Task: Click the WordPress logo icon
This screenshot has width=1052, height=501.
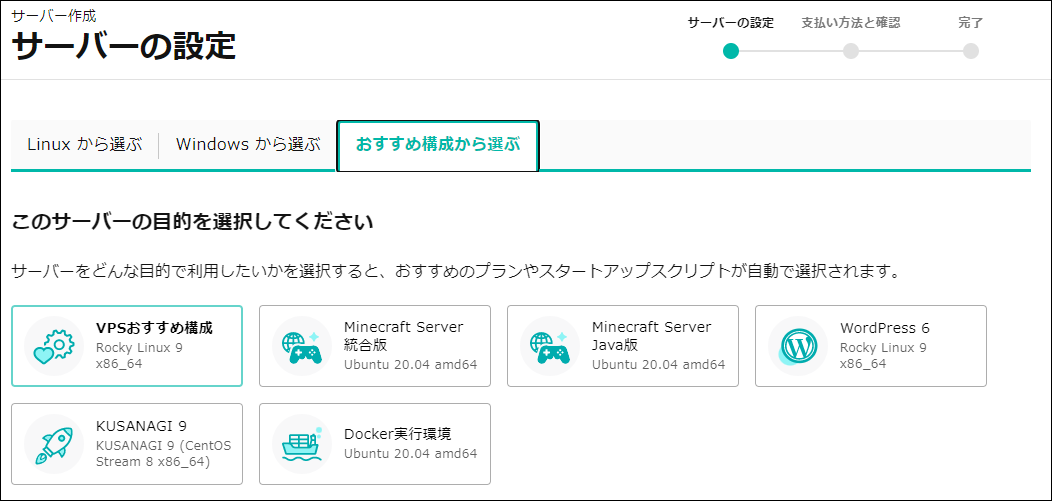Action: click(798, 346)
